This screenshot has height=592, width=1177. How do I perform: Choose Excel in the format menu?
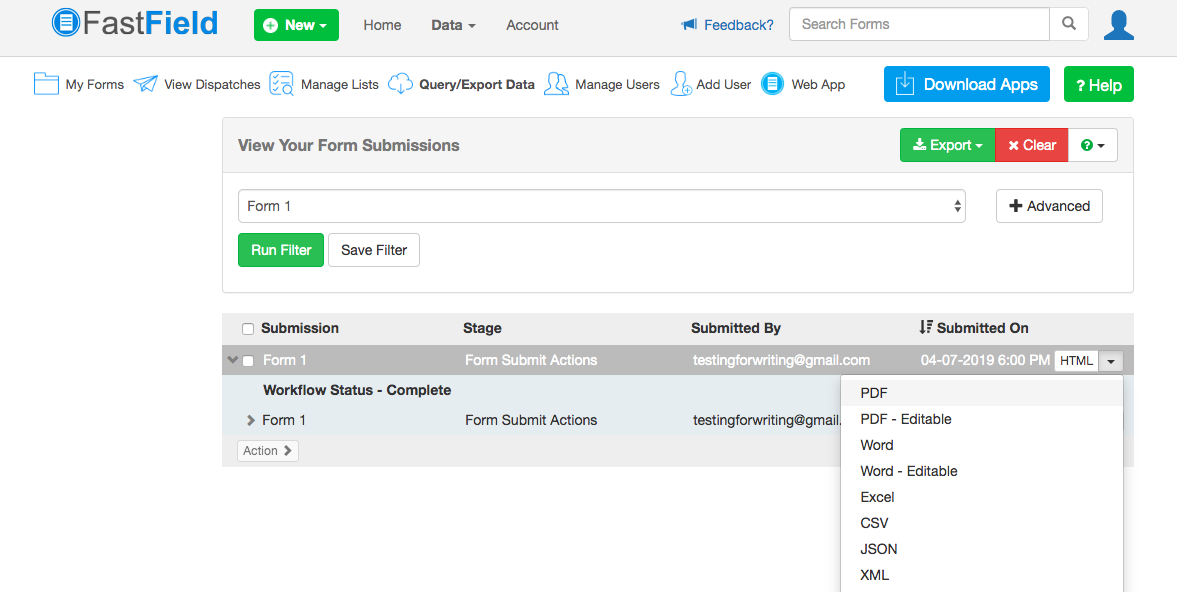(x=877, y=497)
